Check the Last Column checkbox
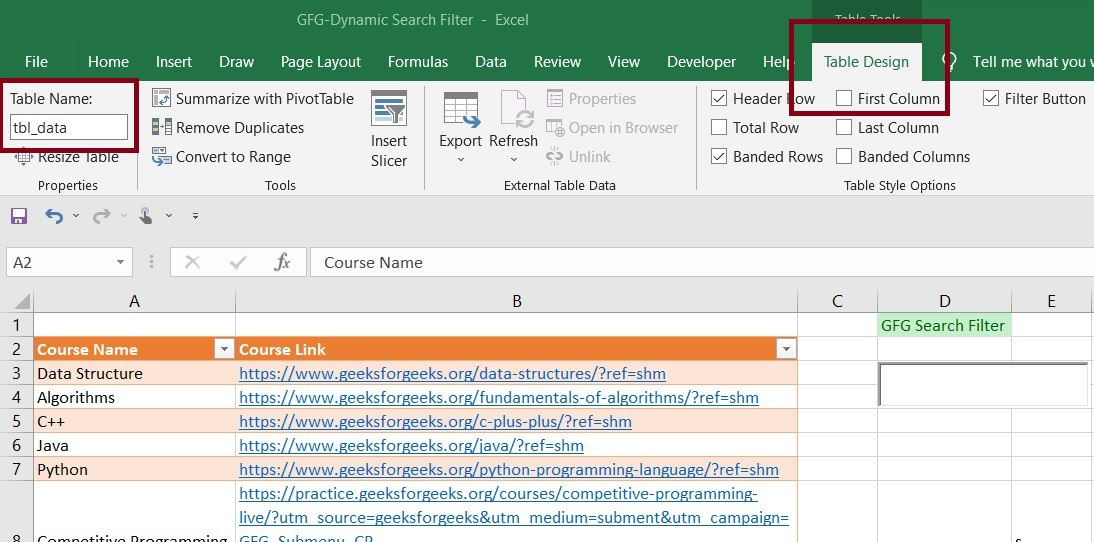 [x=844, y=128]
